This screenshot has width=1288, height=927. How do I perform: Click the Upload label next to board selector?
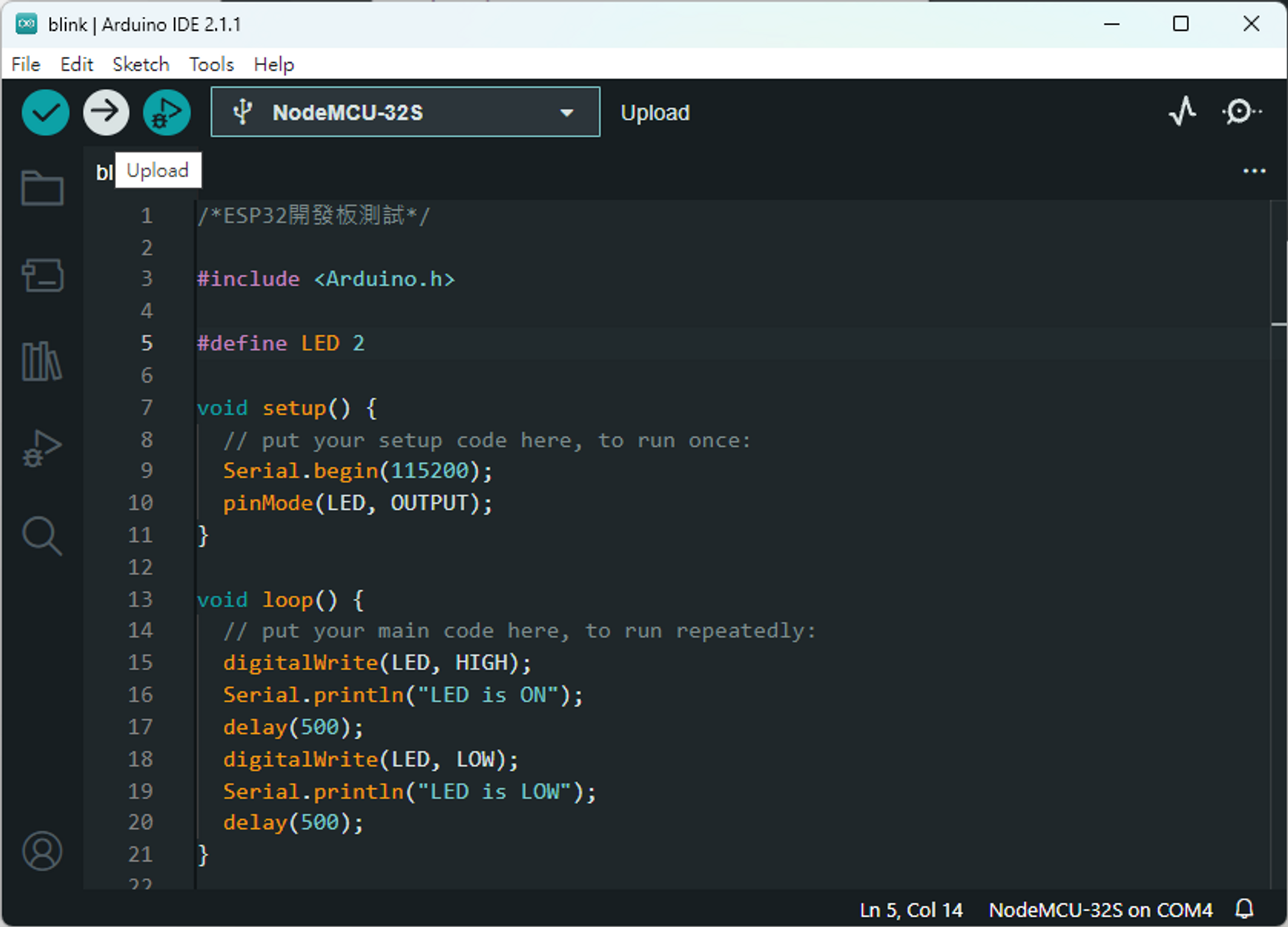(655, 113)
